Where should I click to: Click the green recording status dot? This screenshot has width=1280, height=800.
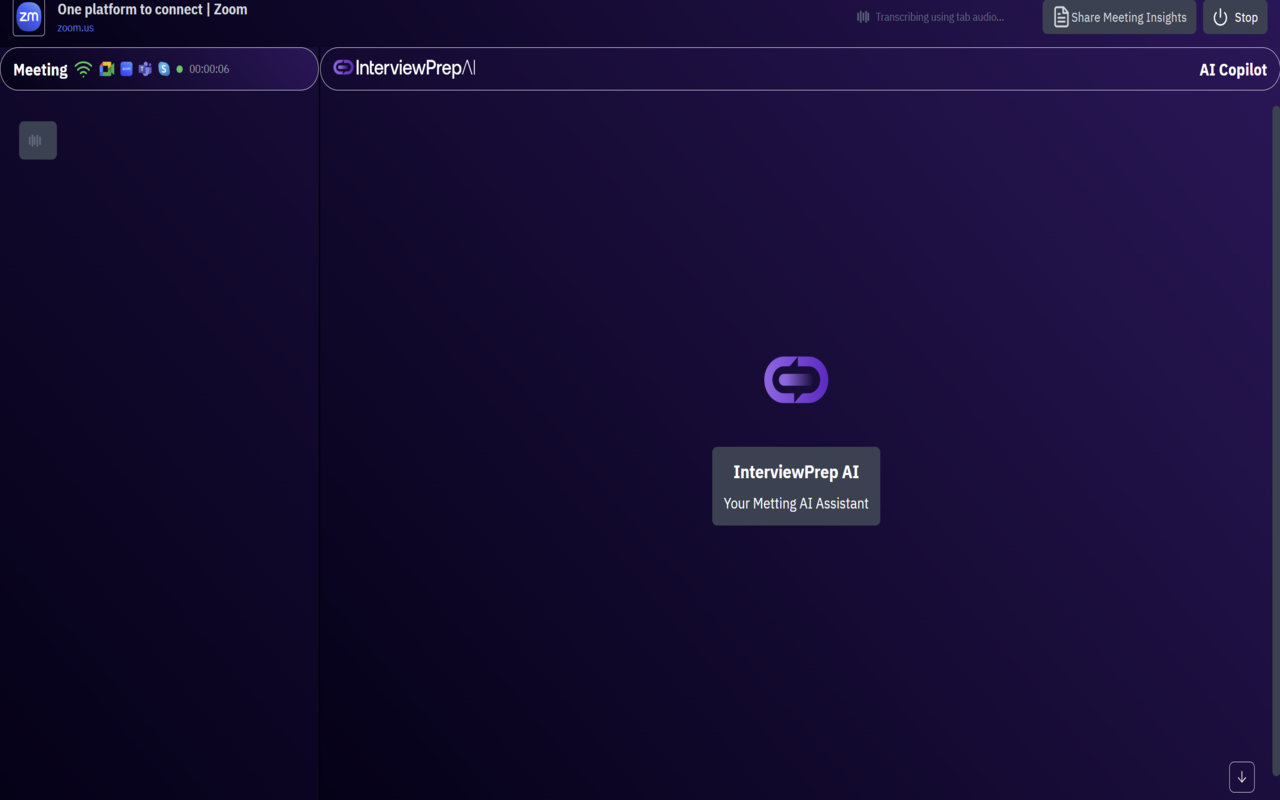(180, 69)
